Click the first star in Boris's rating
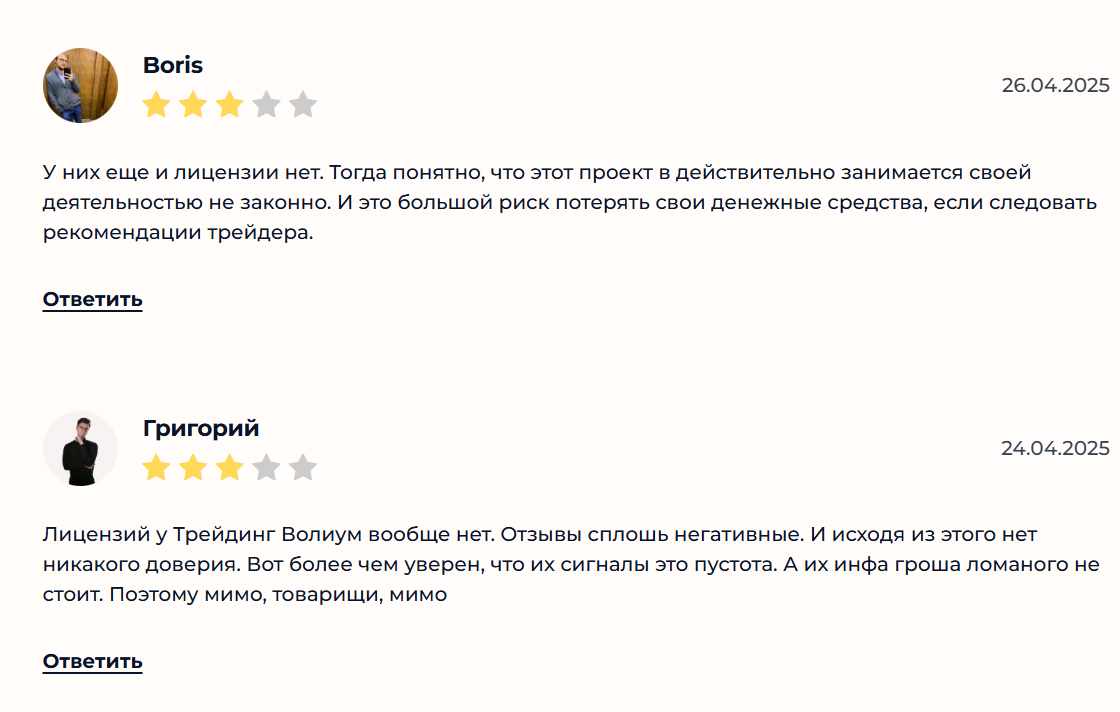 pyautogui.click(x=156, y=104)
